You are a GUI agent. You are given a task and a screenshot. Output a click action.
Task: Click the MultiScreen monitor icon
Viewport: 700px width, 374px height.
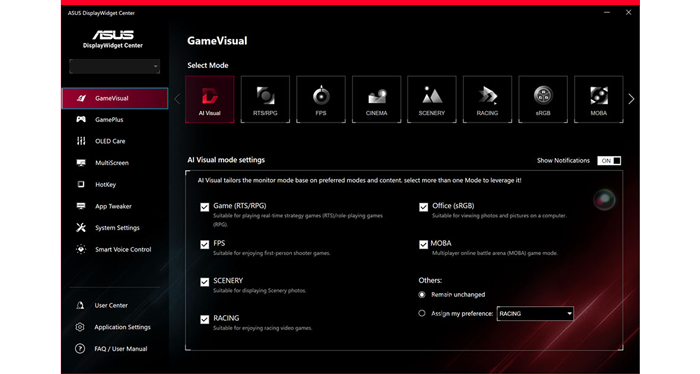[x=81, y=163]
